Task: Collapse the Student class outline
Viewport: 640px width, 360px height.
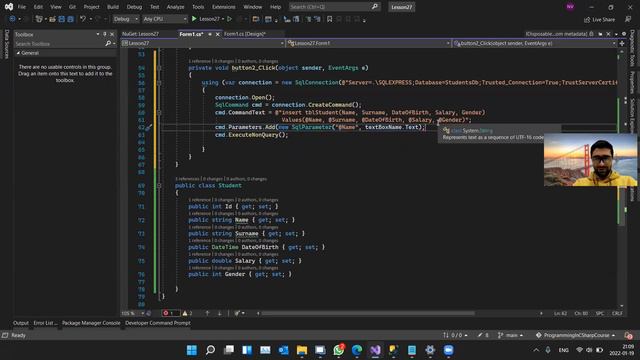Action: pyautogui.click(x=159, y=186)
